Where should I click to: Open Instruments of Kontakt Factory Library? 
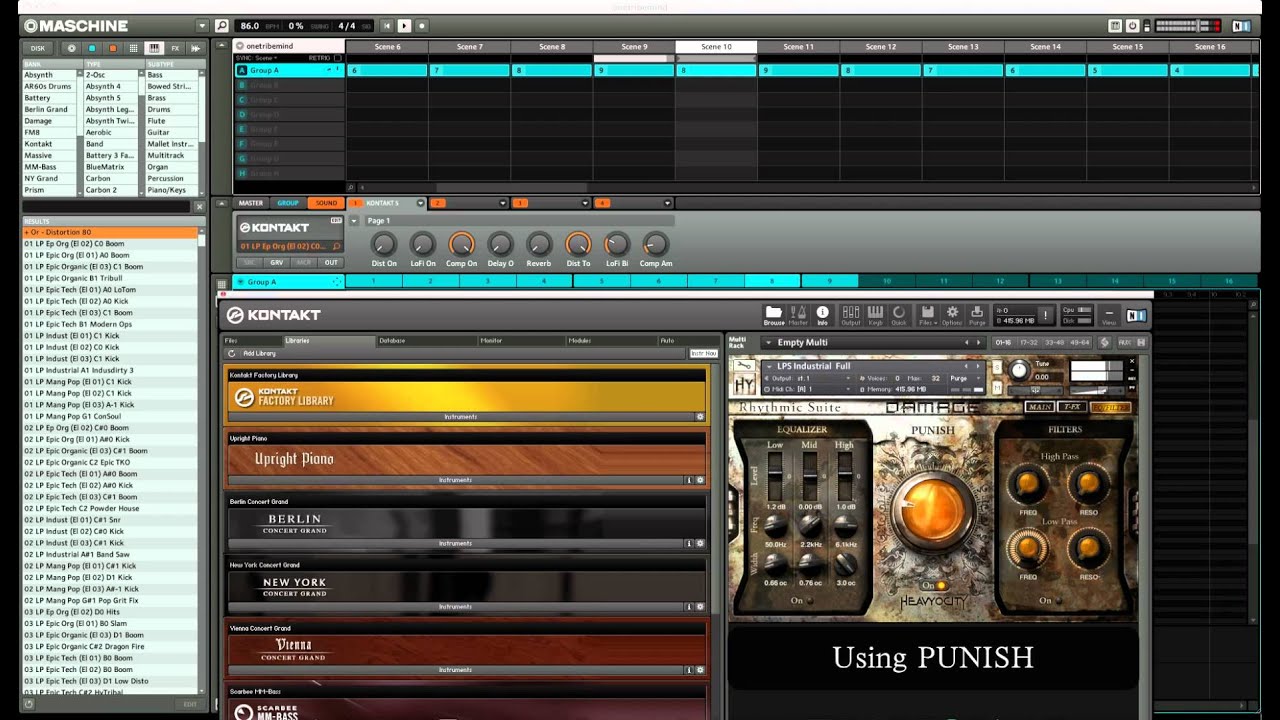point(460,417)
